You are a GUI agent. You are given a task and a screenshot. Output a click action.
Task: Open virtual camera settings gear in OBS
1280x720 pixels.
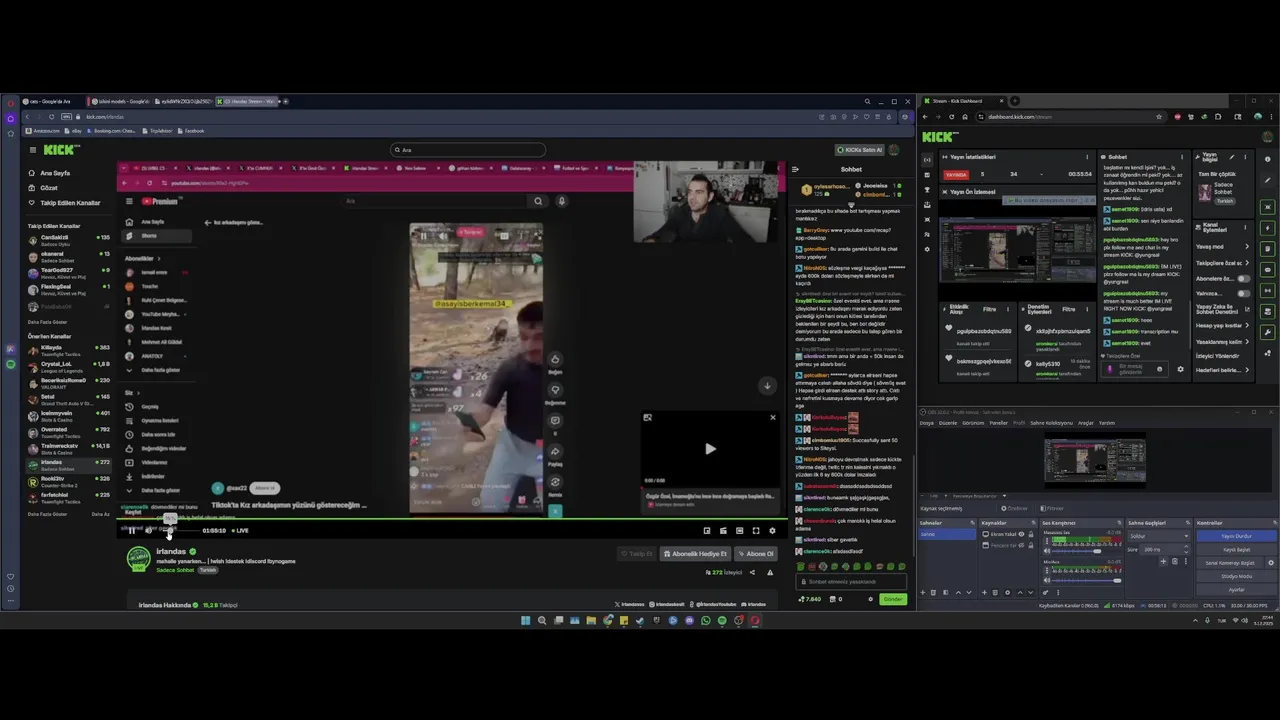pos(1271,563)
